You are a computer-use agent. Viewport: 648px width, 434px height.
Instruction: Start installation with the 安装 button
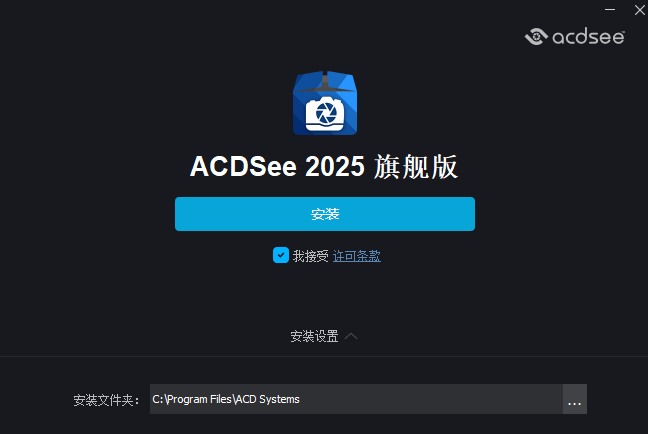(x=325, y=214)
